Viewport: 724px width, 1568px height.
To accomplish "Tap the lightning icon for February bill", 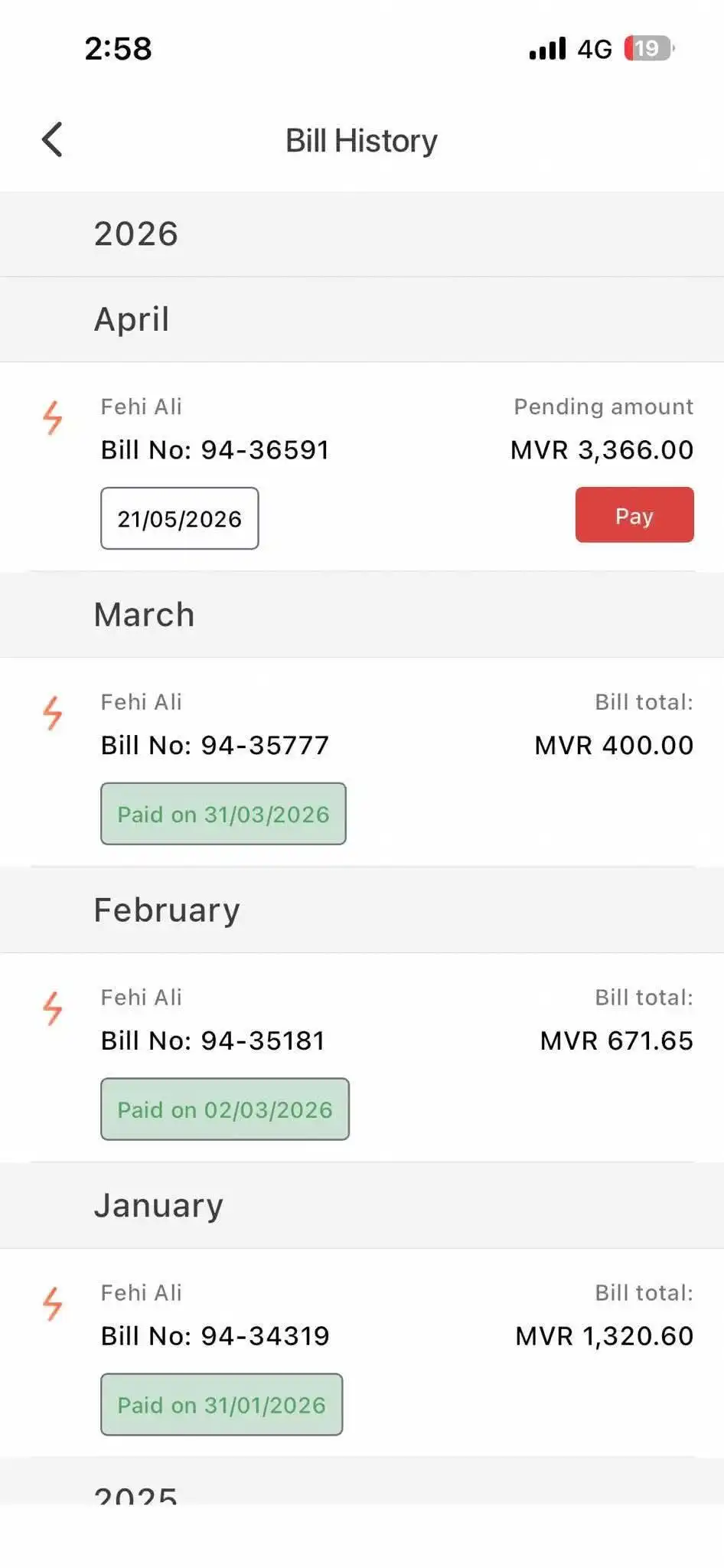I will pyautogui.click(x=52, y=1009).
